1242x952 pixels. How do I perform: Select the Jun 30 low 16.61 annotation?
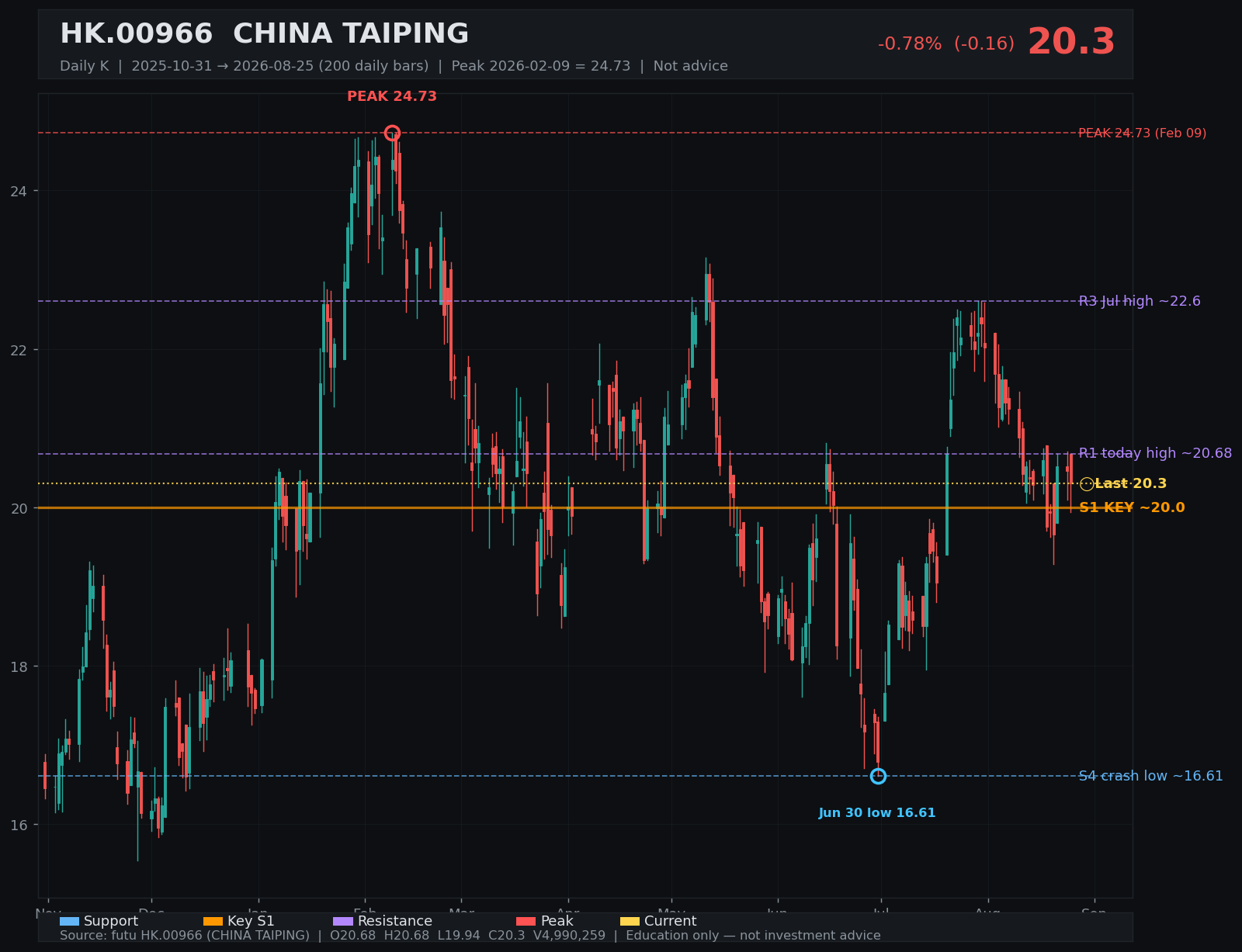tap(877, 813)
